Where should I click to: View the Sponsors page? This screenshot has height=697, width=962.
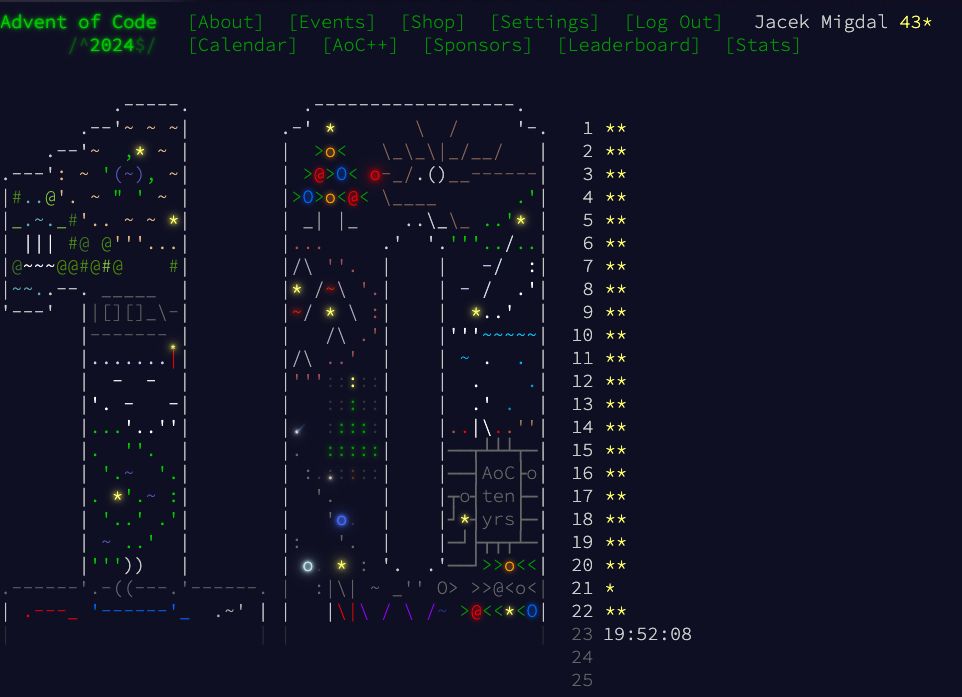click(x=477, y=45)
